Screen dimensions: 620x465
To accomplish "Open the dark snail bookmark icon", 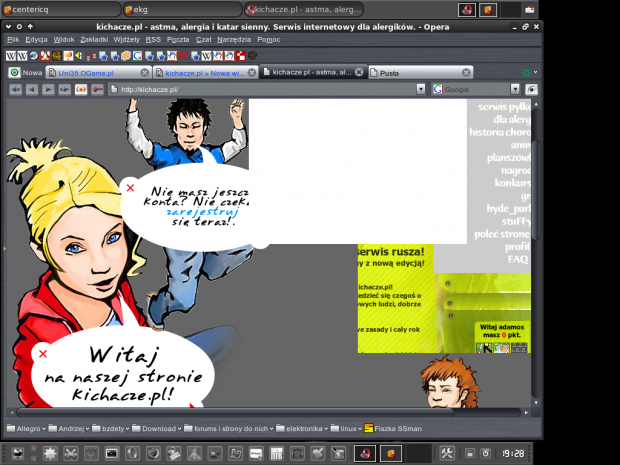I will click(252, 56).
